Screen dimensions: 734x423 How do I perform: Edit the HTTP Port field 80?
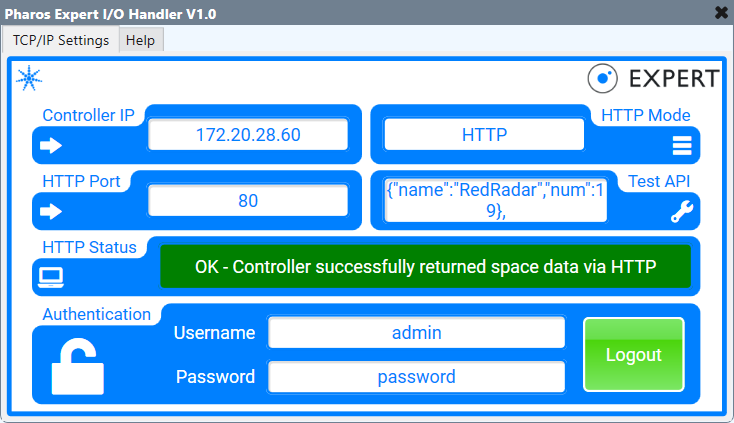[x=248, y=201]
